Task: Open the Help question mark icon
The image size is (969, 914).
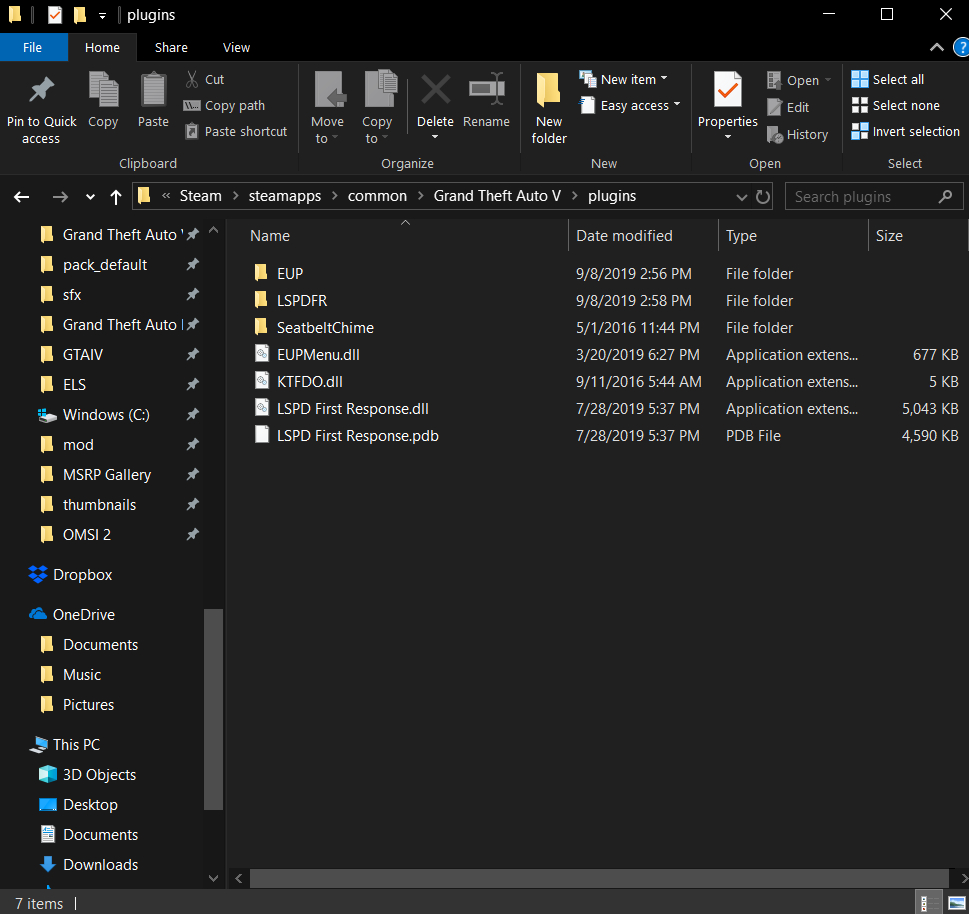Action: 962,48
